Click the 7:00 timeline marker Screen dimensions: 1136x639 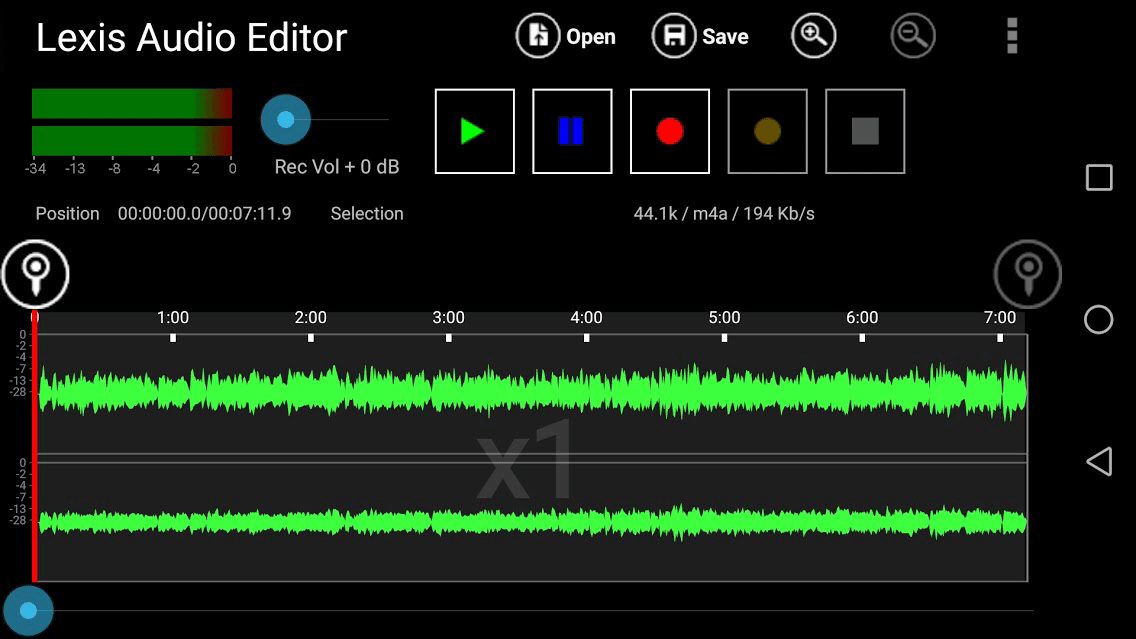(x=1000, y=317)
